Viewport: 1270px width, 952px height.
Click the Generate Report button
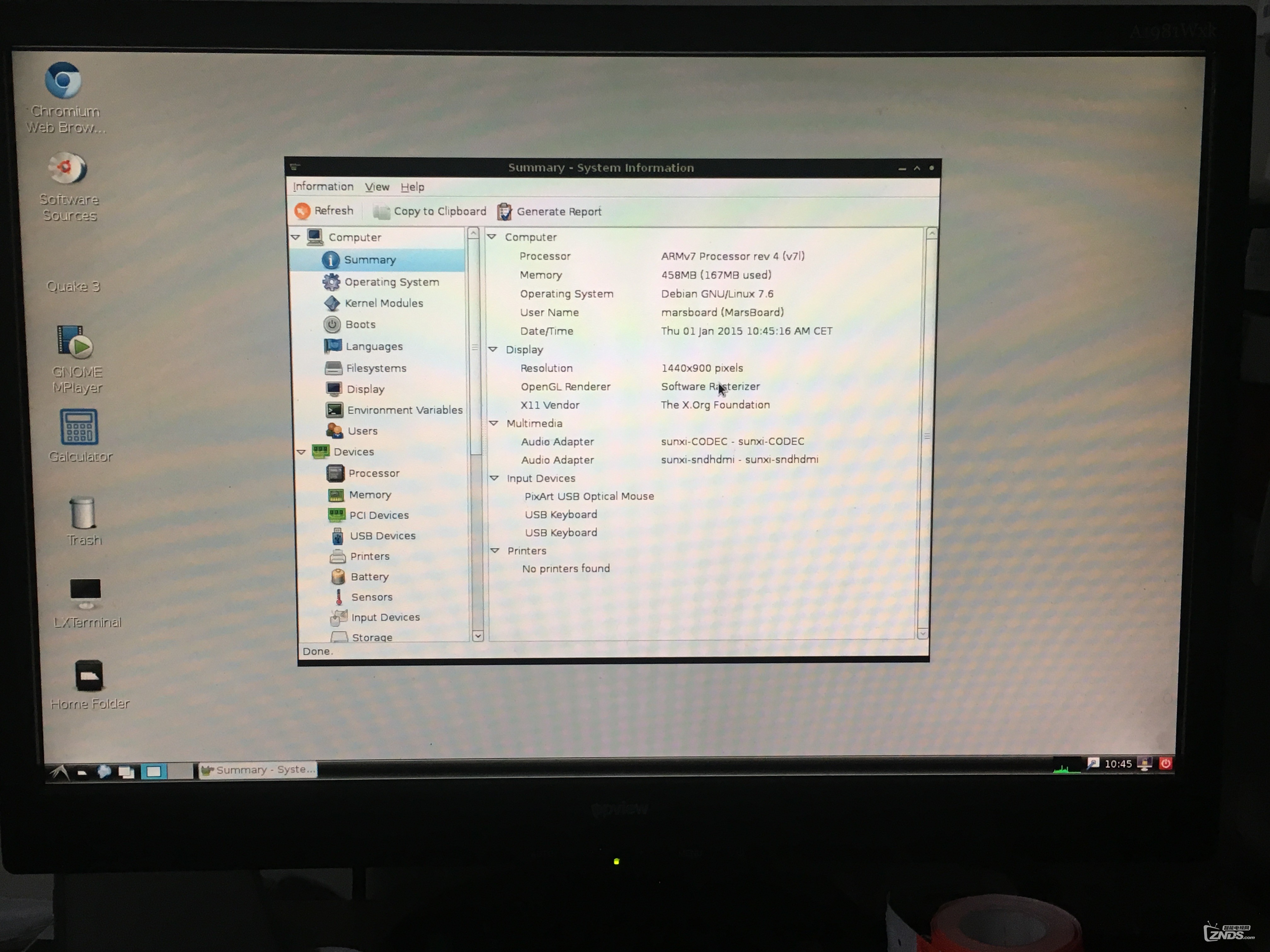(551, 211)
